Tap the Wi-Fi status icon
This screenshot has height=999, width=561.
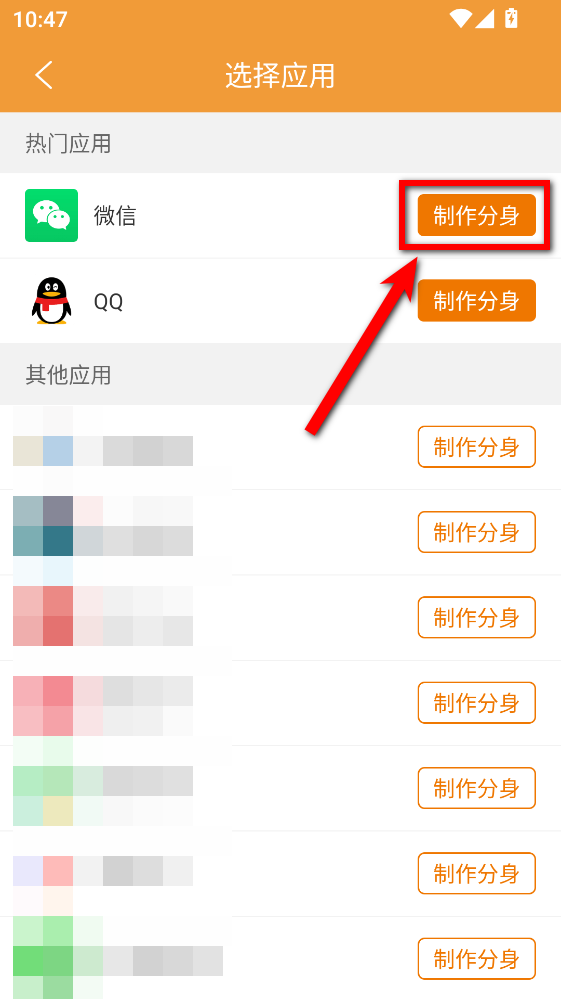459,18
